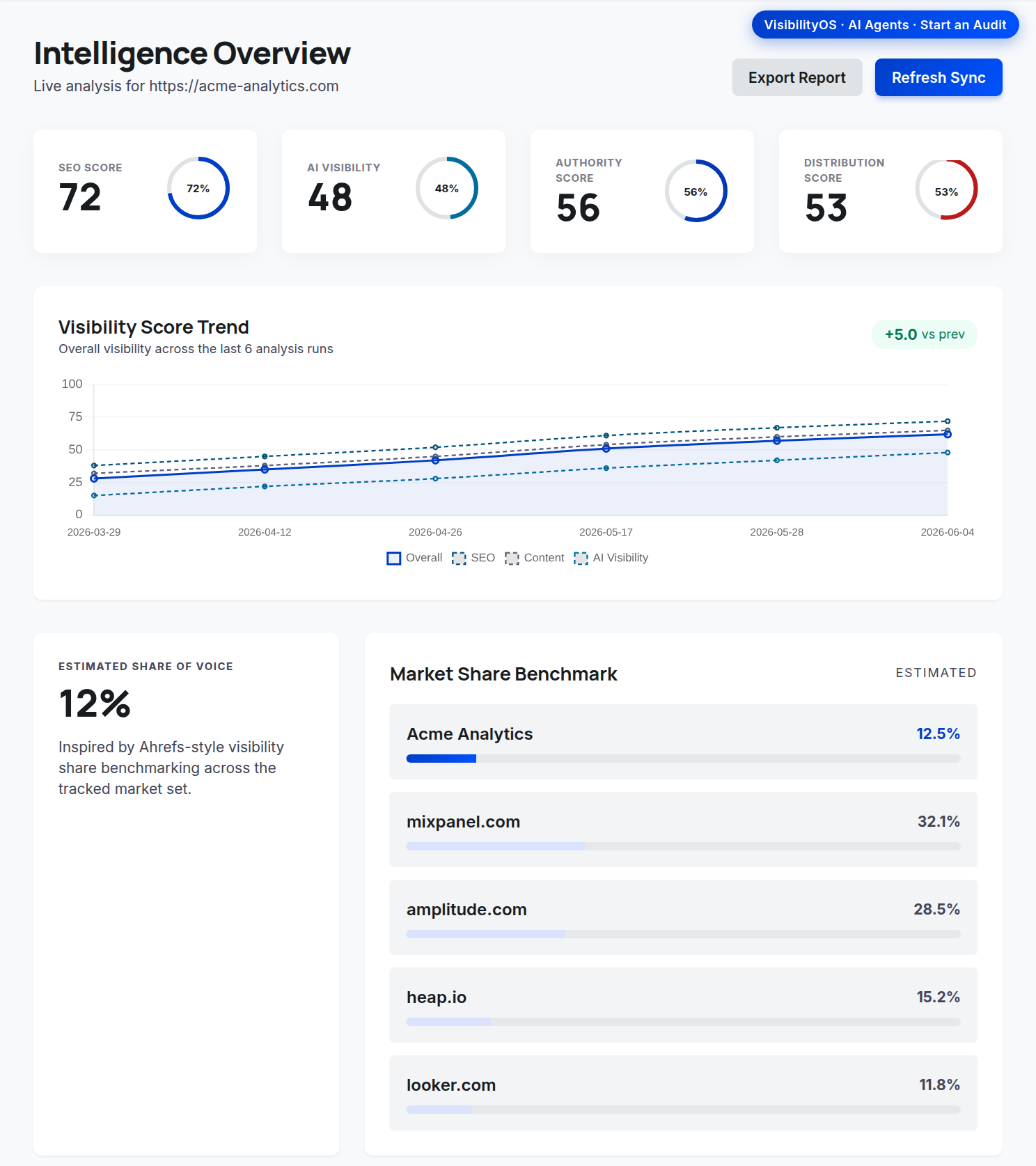Viewport: 1036px width, 1166px height.
Task: Click the 2026-04-26 axis date label
Action: (435, 532)
